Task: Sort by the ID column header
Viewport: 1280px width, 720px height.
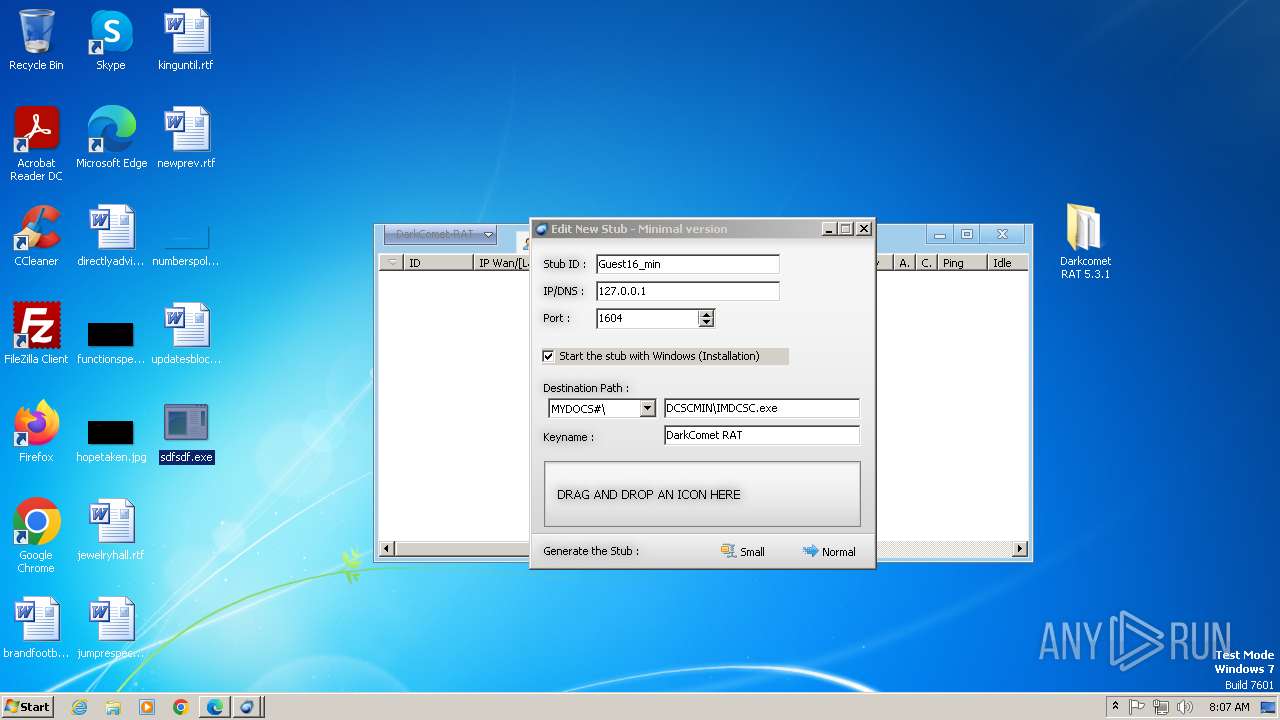Action: point(438,263)
